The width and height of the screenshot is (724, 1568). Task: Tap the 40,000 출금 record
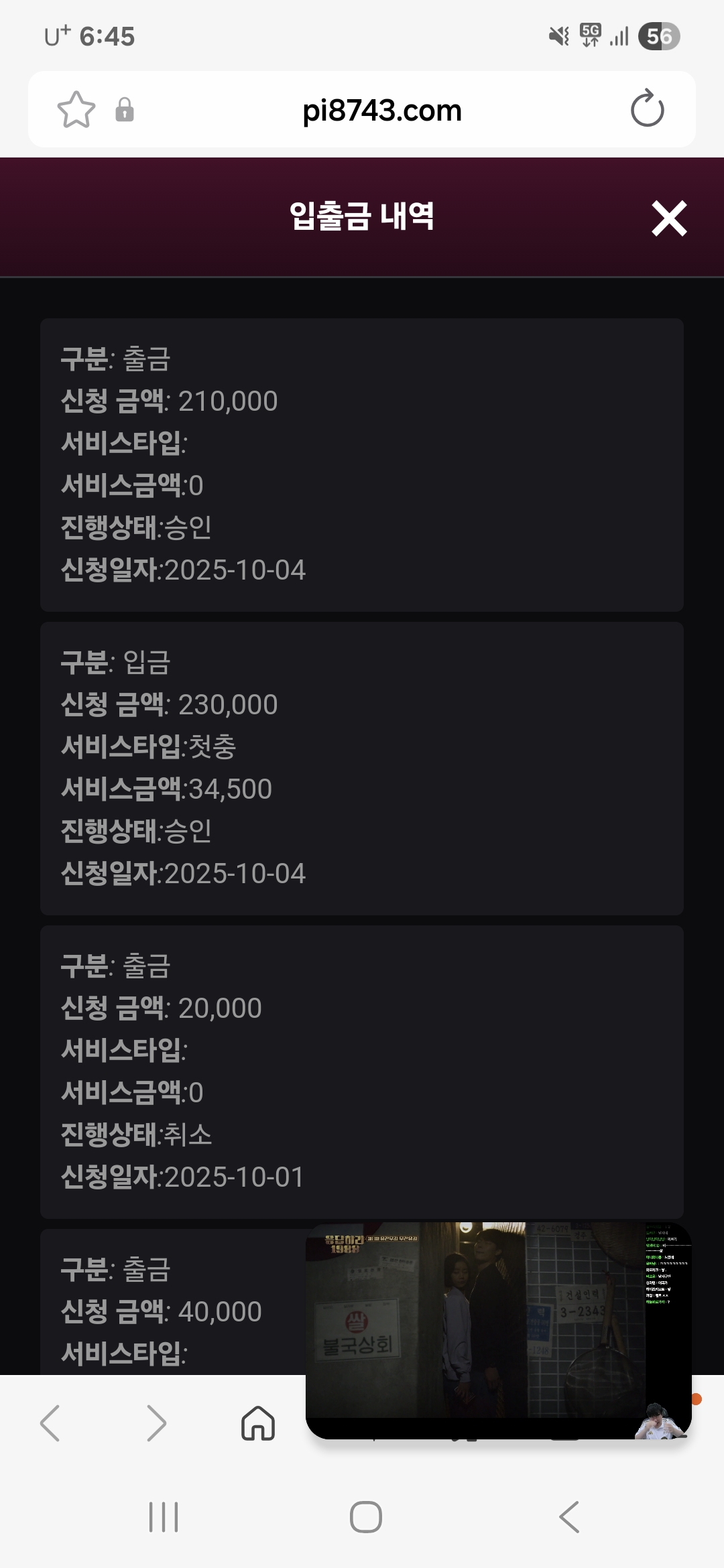click(x=168, y=1311)
